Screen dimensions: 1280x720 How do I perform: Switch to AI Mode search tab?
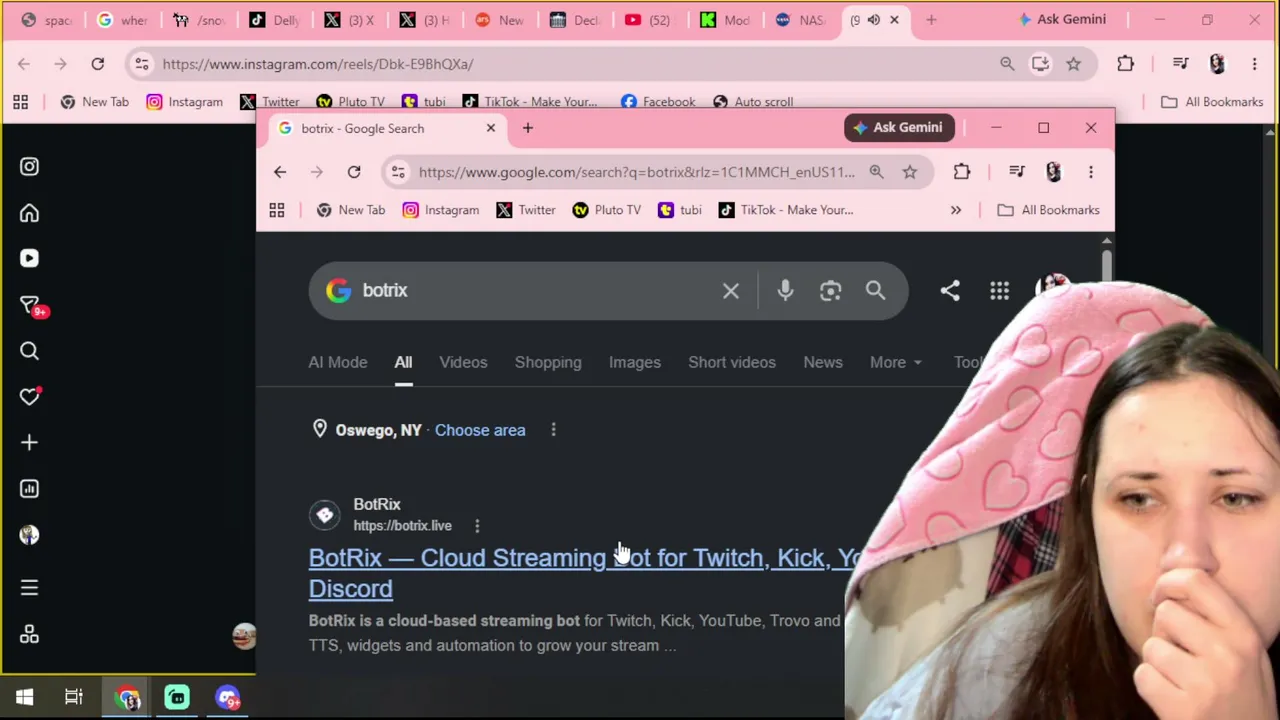pos(338,362)
